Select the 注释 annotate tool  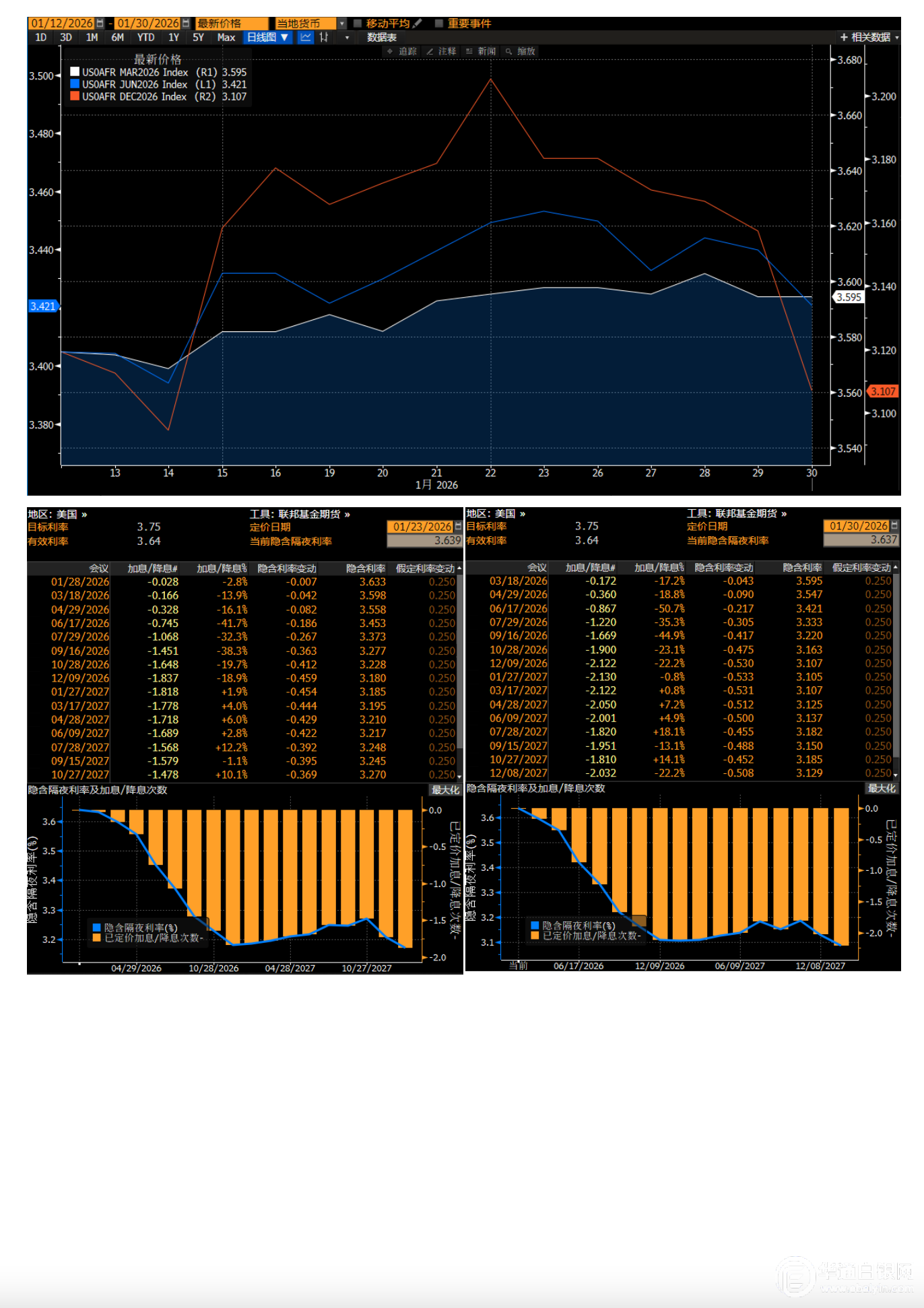click(x=441, y=51)
